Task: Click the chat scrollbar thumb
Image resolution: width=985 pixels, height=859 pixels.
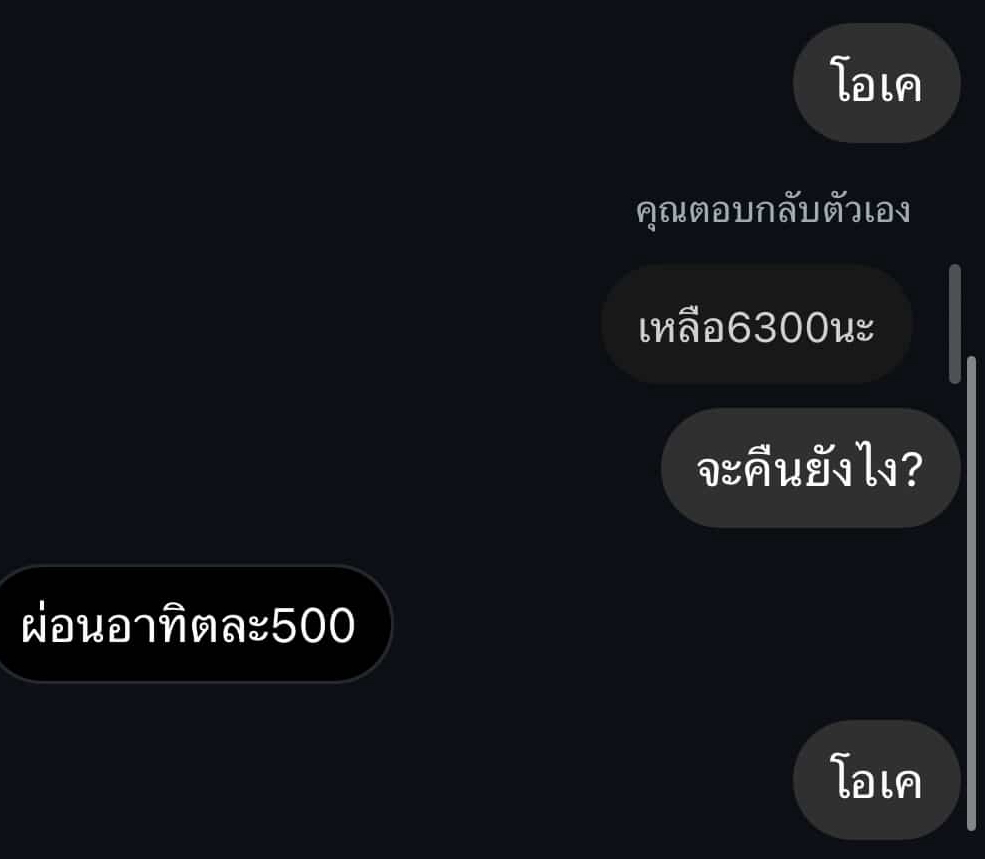Action: tap(972, 594)
